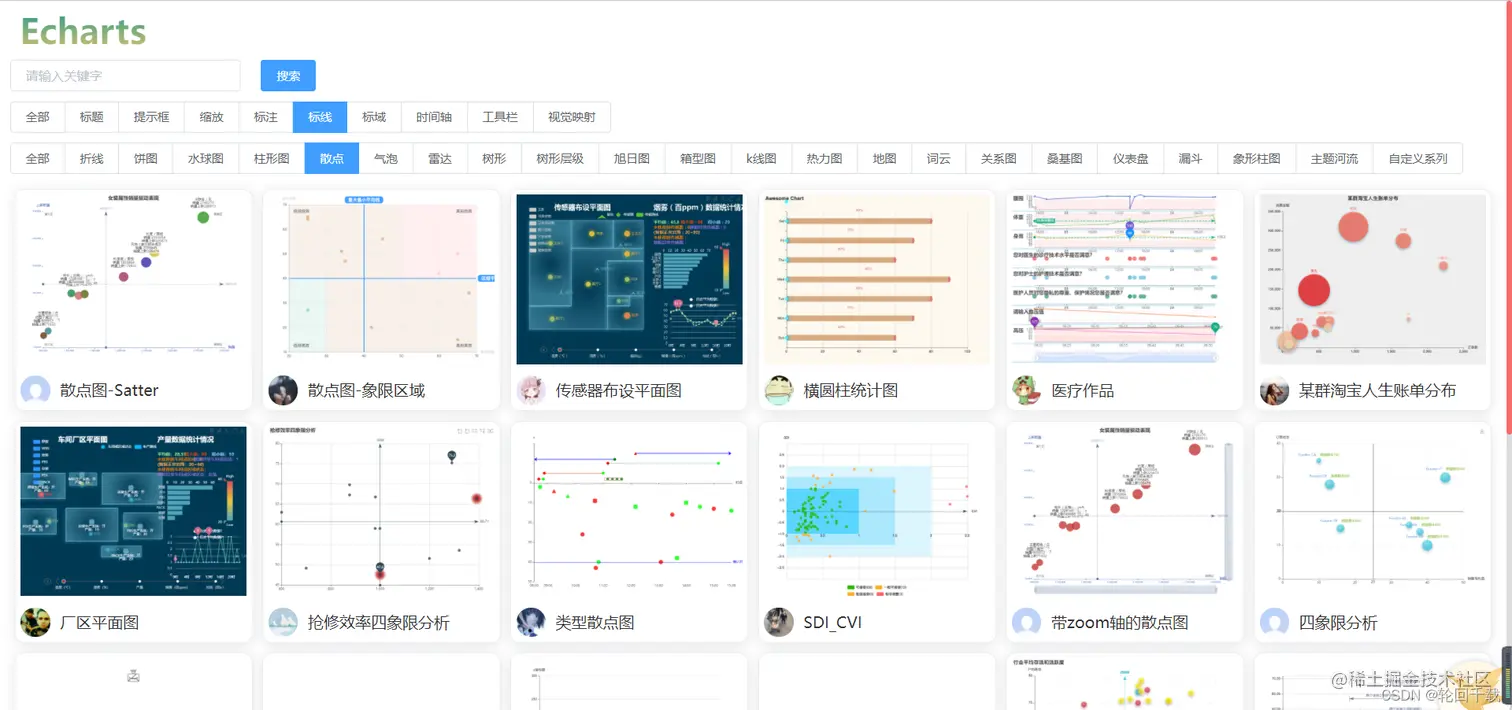
Task: Click the 请输入关键字 search input field
Action: tap(125, 75)
